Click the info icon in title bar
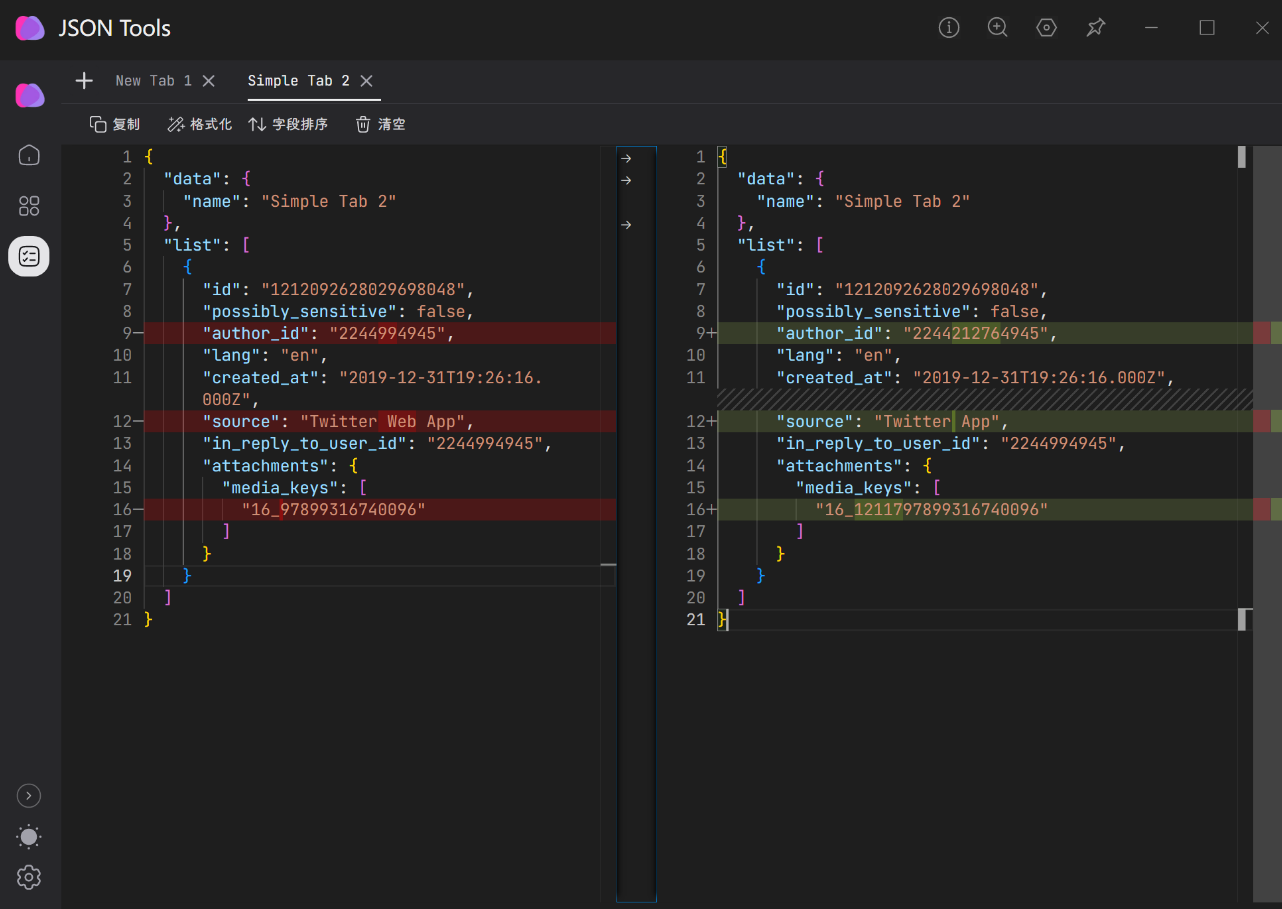 point(949,28)
